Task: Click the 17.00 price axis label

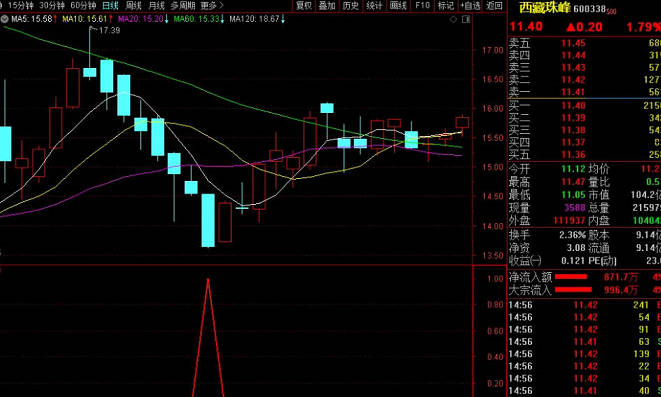Action: tap(493, 50)
